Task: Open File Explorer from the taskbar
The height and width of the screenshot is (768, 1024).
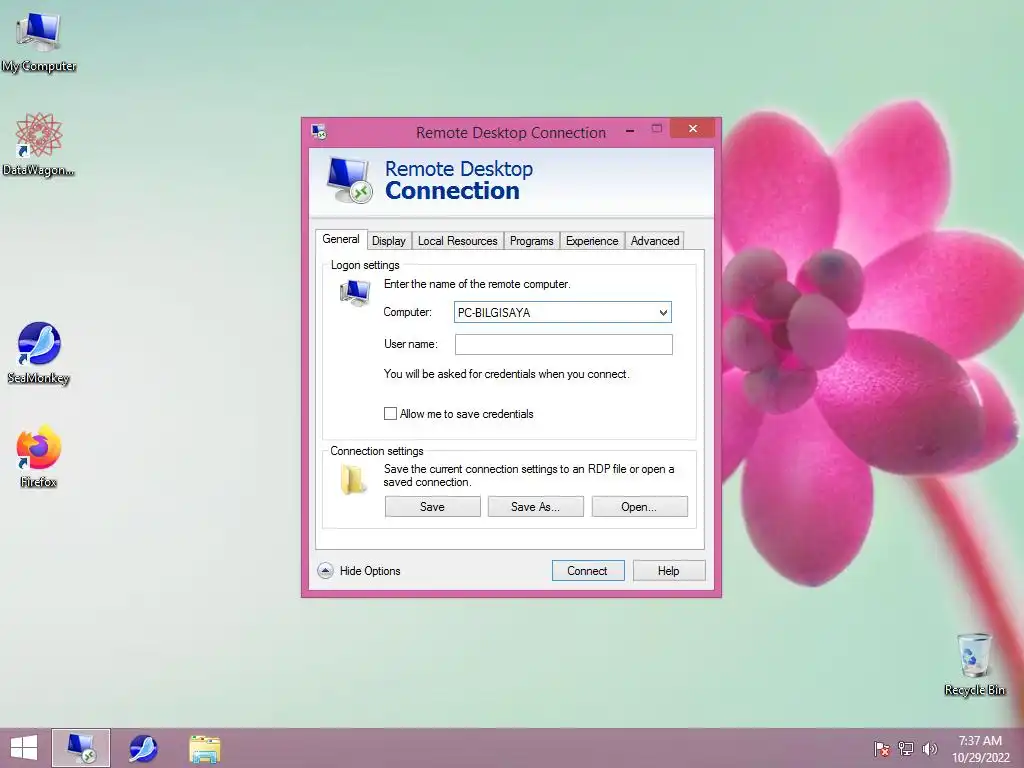Action: click(x=205, y=749)
